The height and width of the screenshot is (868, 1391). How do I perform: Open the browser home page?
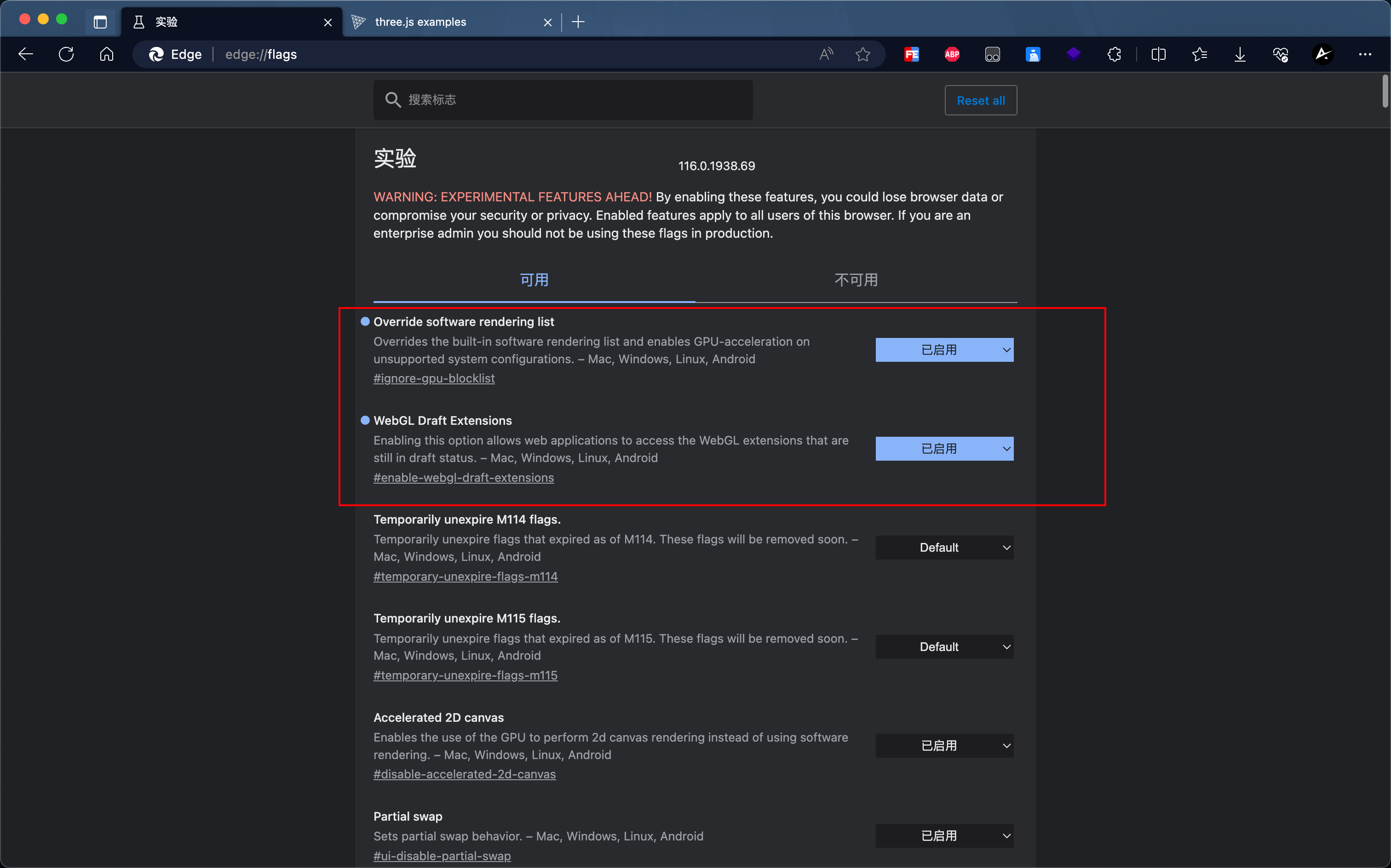coord(107,55)
